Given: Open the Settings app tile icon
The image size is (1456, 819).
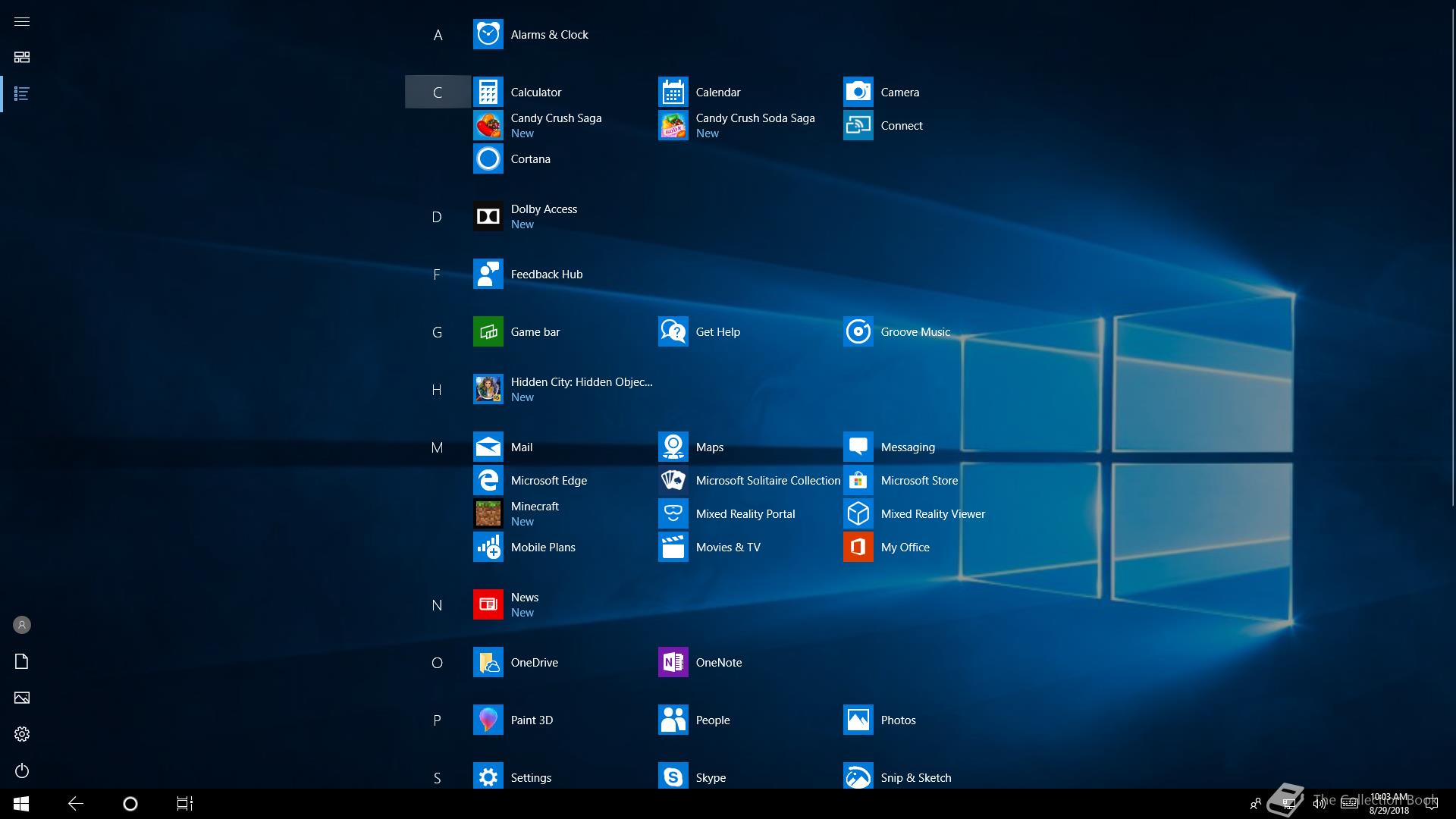Looking at the screenshot, I should pos(488,776).
